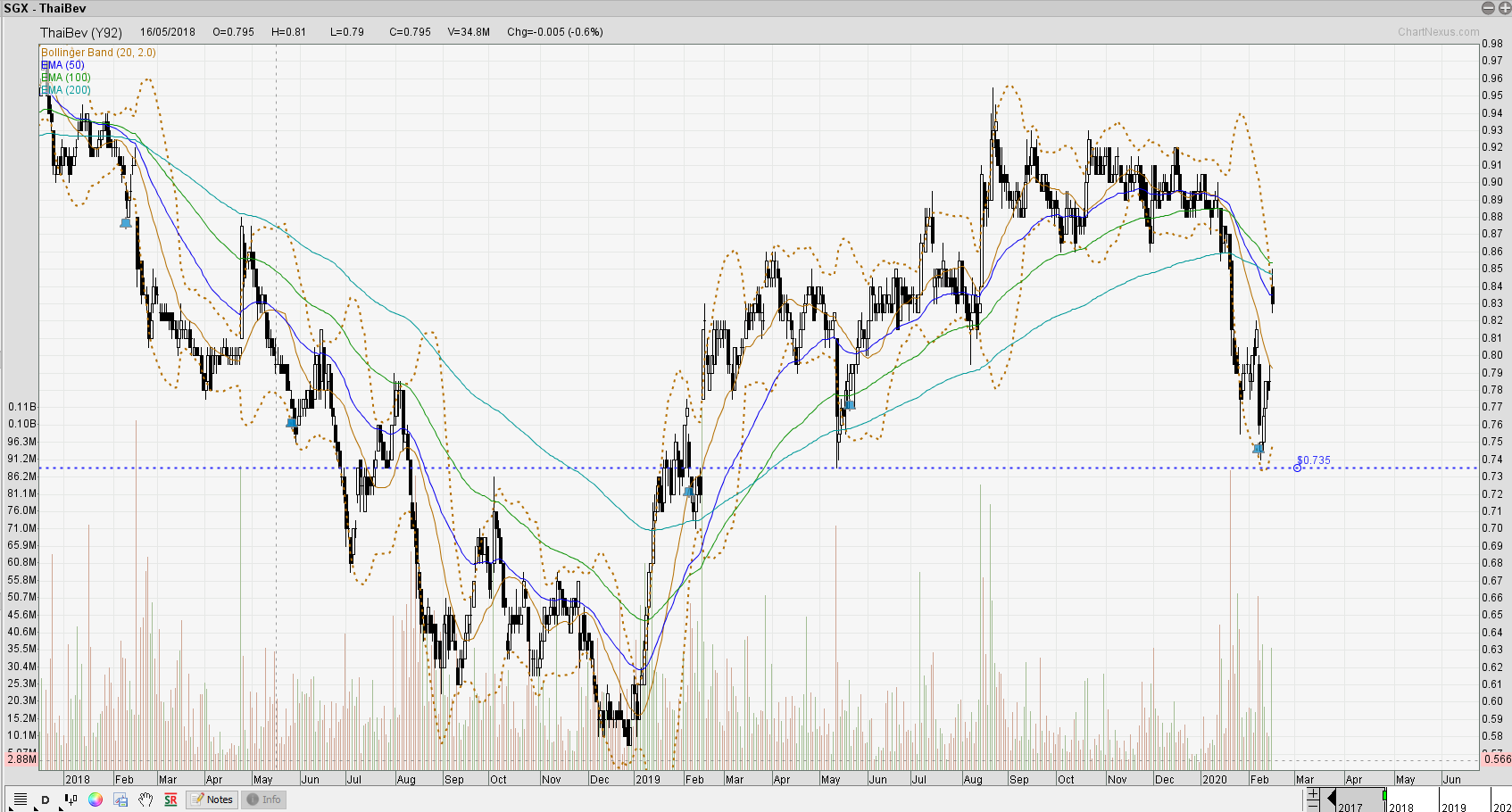
Task: Open the chart list menu icon
Action: pos(20,800)
